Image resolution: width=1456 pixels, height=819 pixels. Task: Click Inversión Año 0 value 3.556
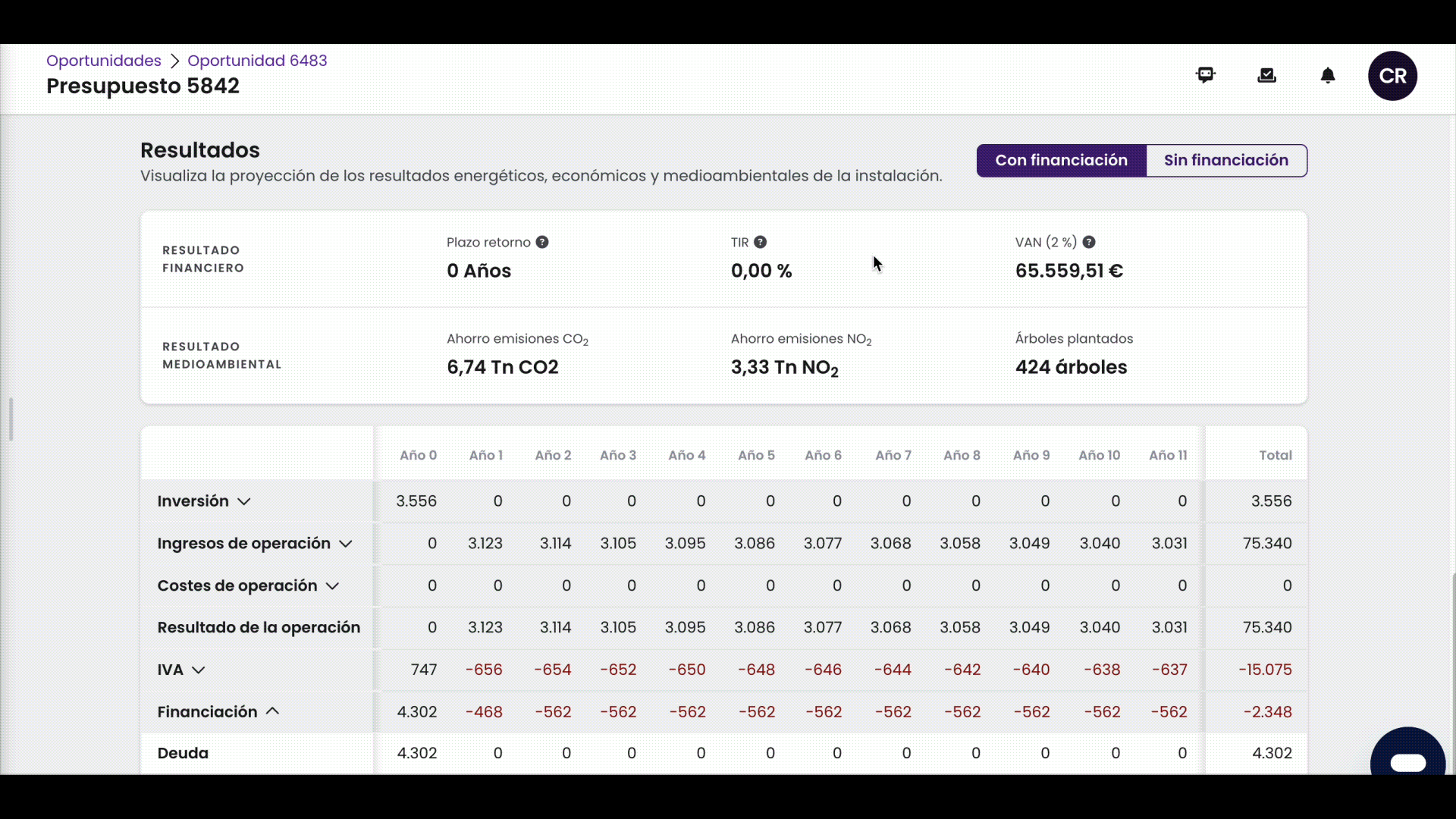[x=416, y=501]
